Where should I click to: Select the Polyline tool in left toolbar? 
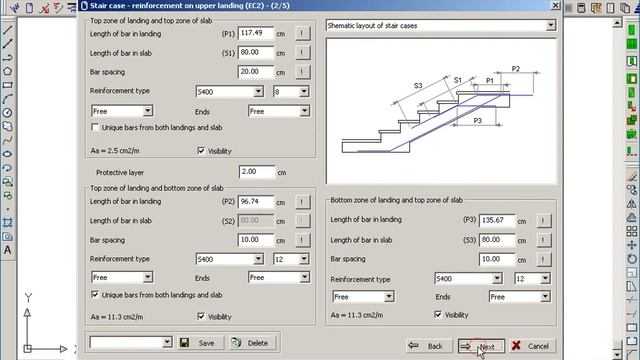pos(7,58)
